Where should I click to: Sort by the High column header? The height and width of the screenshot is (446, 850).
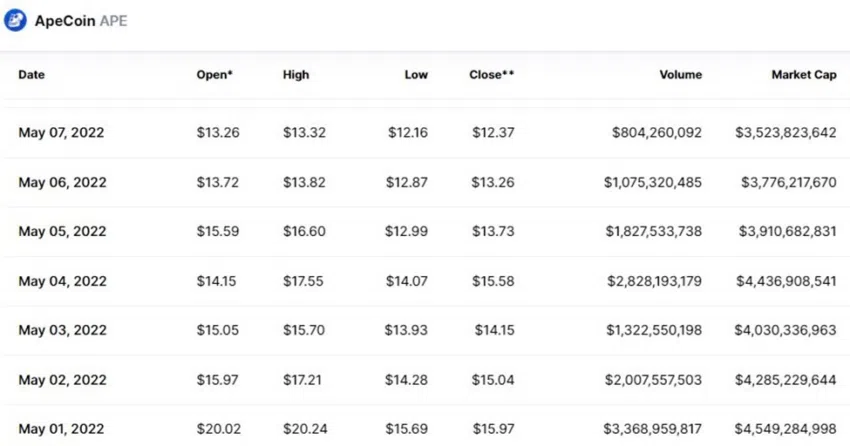click(296, 75)
